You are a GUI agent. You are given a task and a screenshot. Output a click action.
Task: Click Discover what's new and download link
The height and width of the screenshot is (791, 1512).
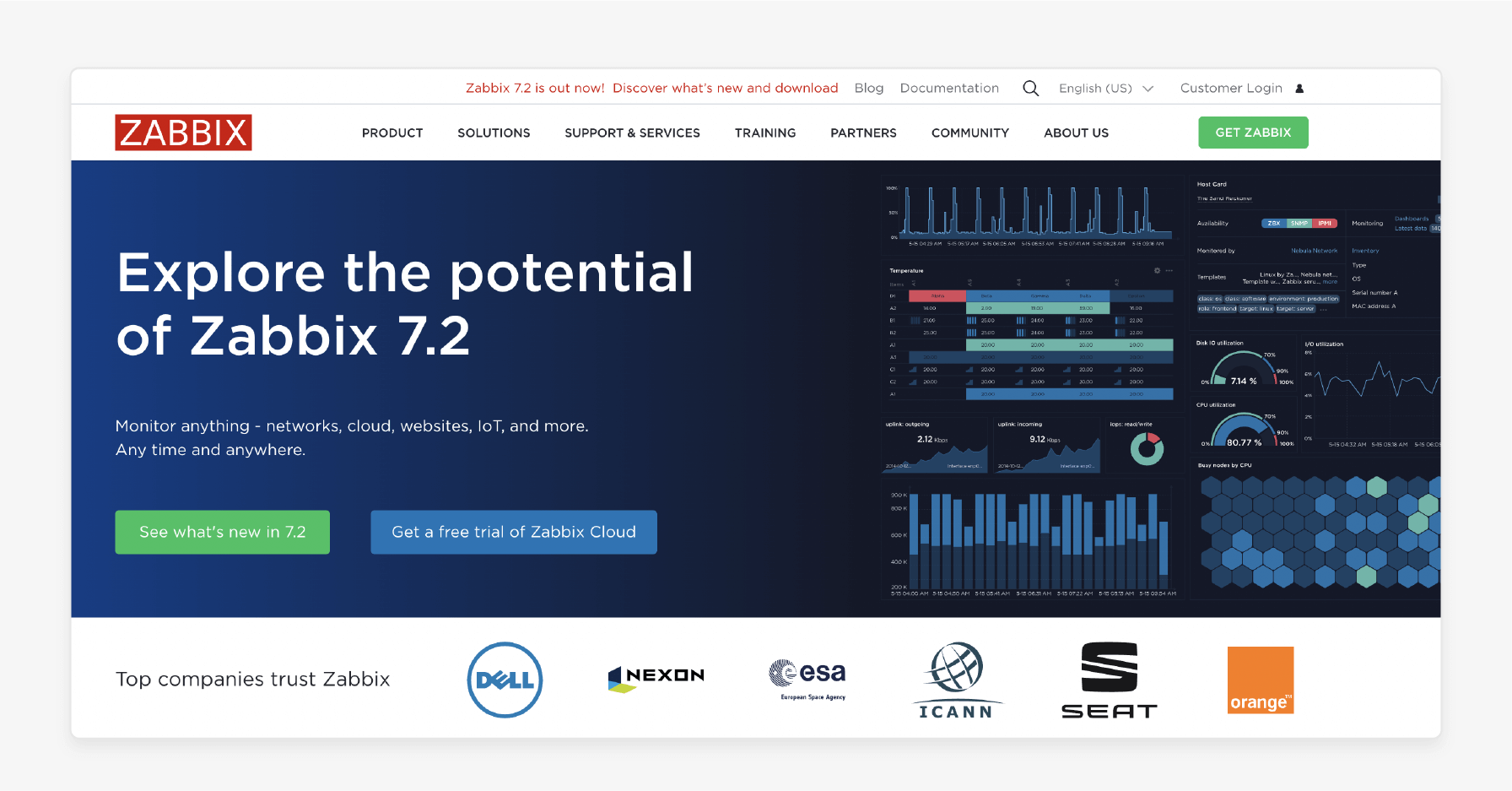(726, 88)
